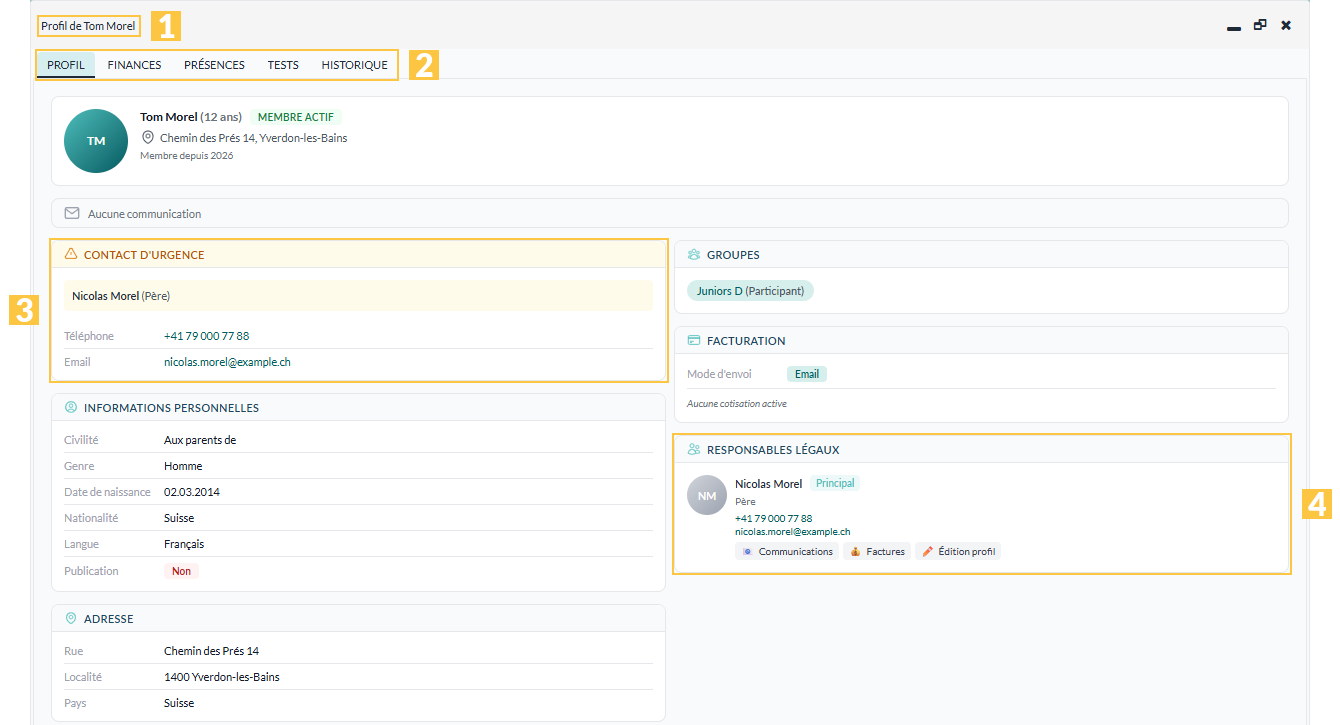Screen dimensions: 1340x725
Task: Call the emergency contact phone number
Action: point(207,336)
